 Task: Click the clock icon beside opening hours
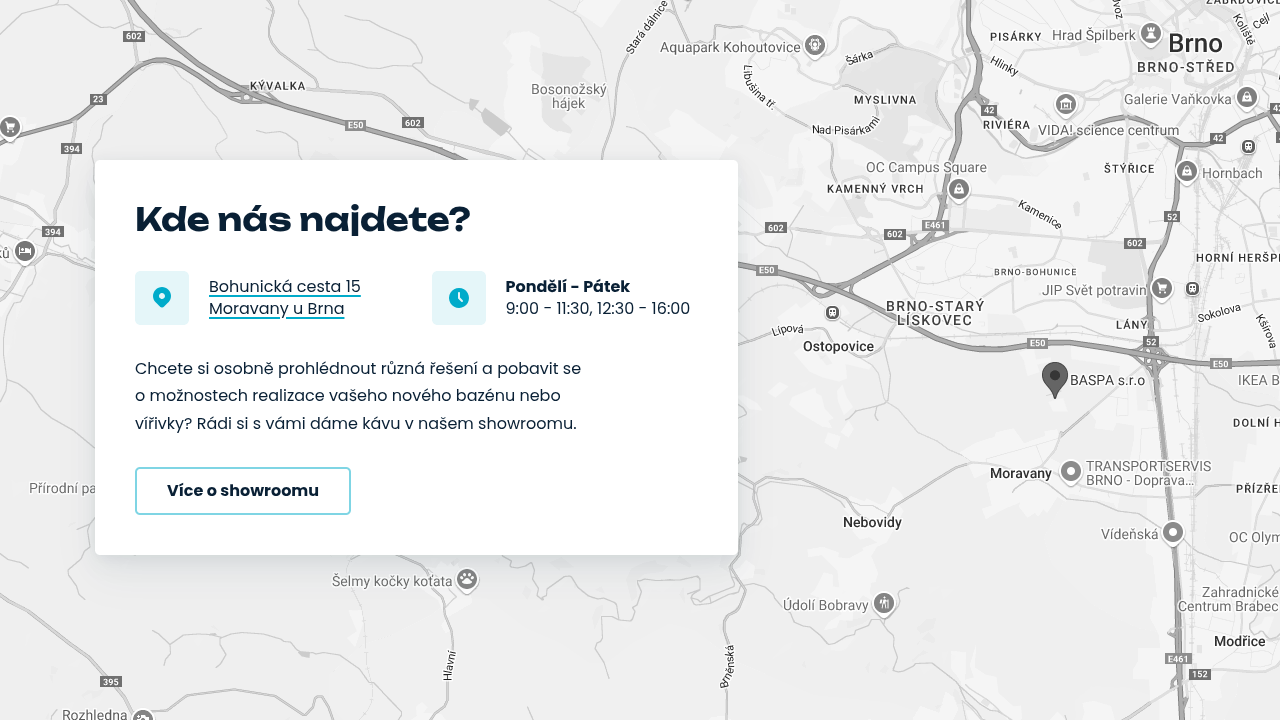[x=459, y=297]
